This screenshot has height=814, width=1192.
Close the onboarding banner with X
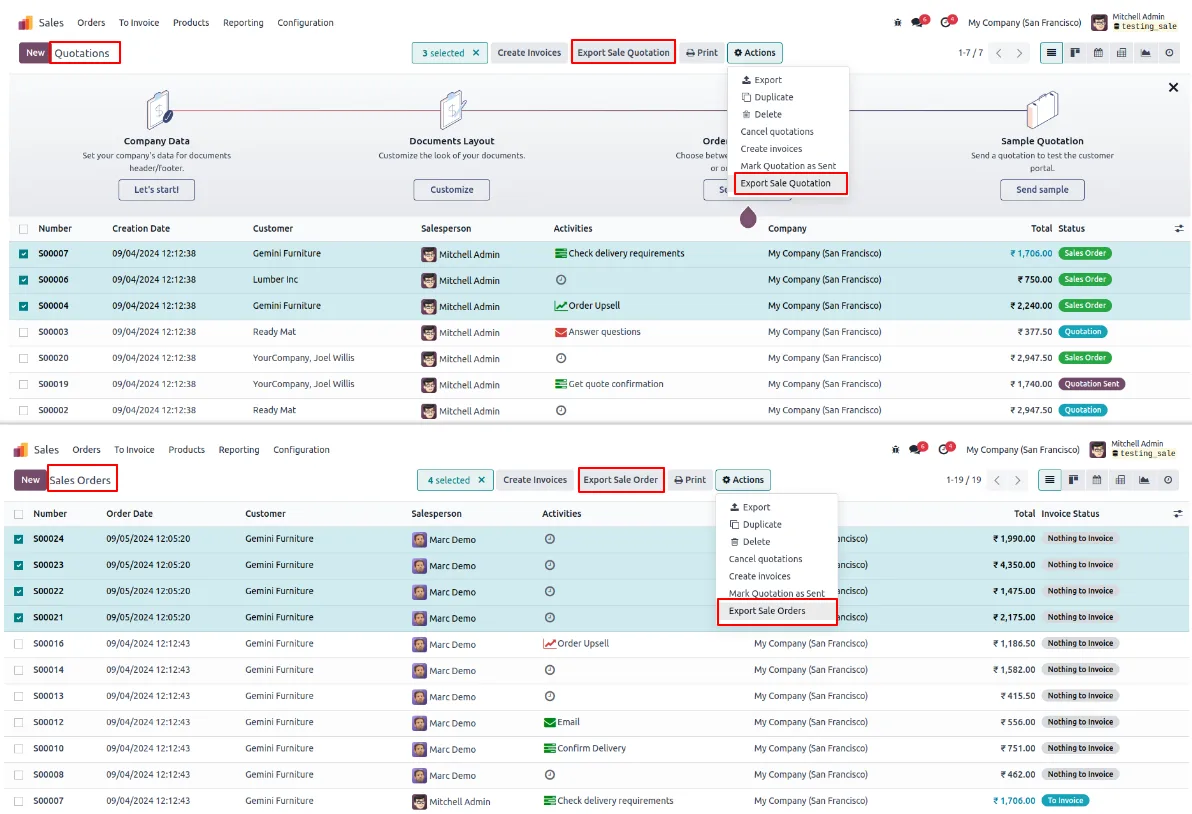(x=1173, y=87)
